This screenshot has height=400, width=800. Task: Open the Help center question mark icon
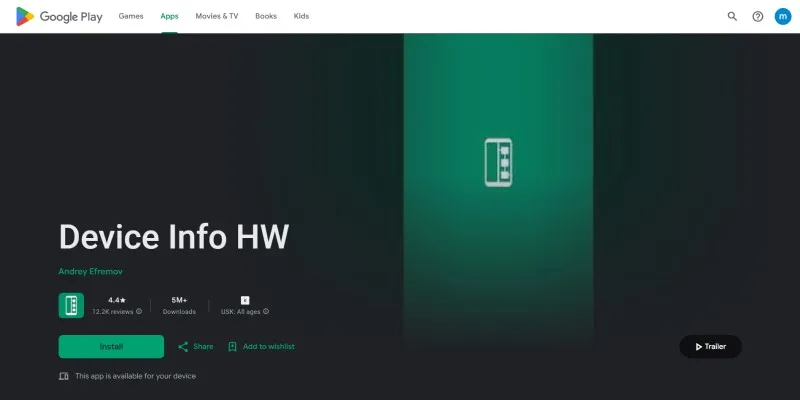click(758, 16)
